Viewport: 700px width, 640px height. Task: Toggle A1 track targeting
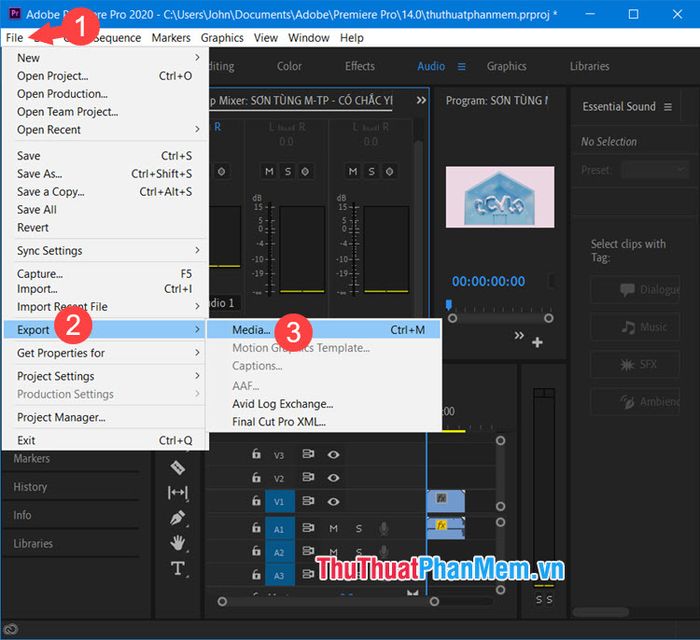coord(279,529)
